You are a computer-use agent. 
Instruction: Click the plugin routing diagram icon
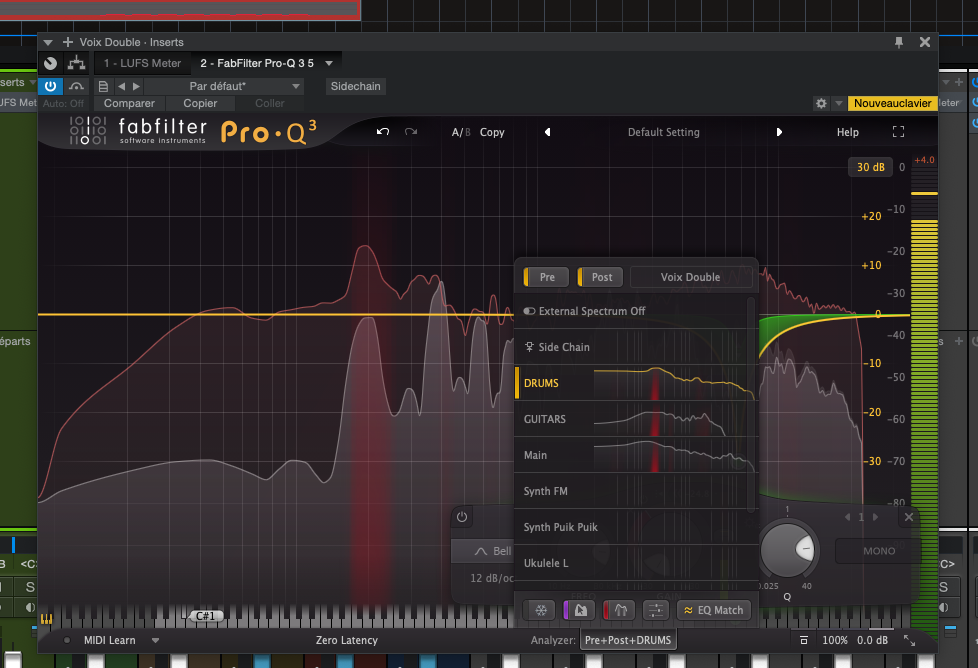pyautogui.click(x=76, y=63)
